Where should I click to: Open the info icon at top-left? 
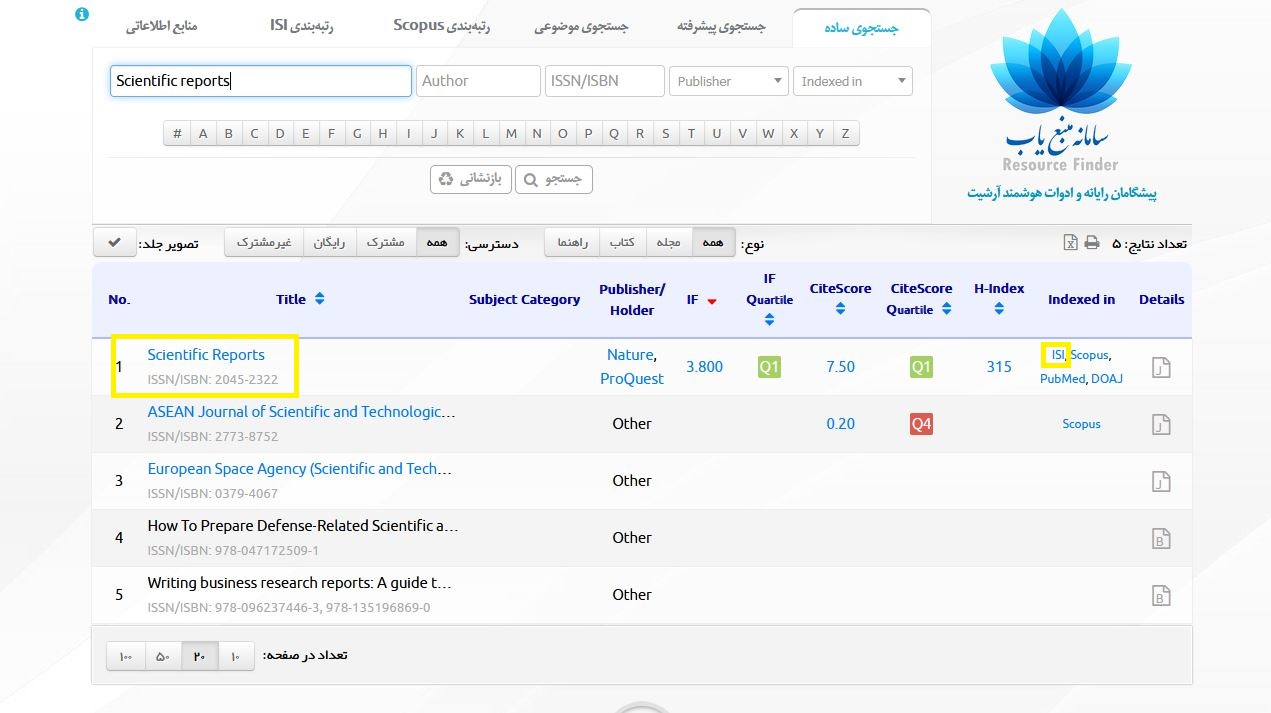82,15
